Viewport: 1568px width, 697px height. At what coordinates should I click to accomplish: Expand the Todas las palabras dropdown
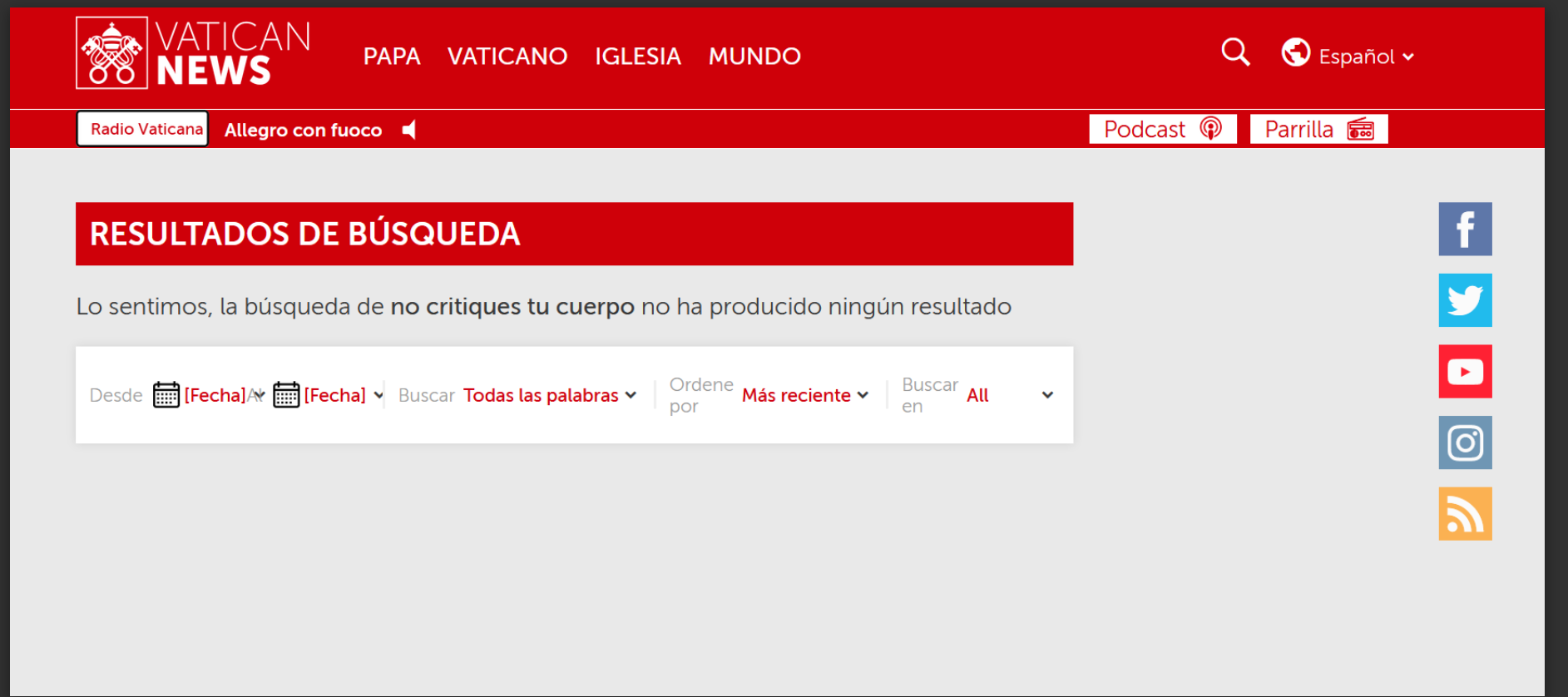click(550, 395)
